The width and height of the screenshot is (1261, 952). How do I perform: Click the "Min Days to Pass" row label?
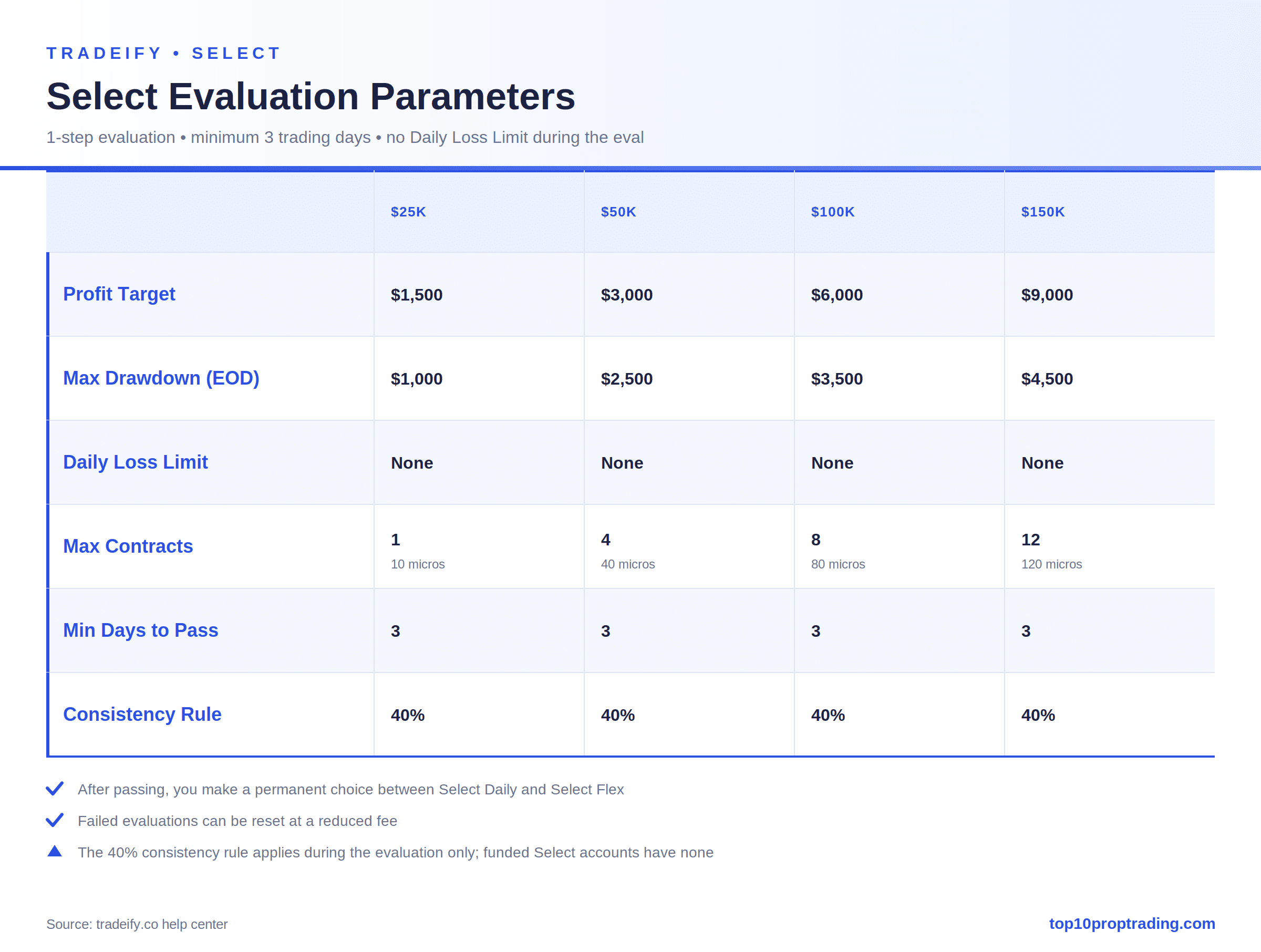pos(141,630)
